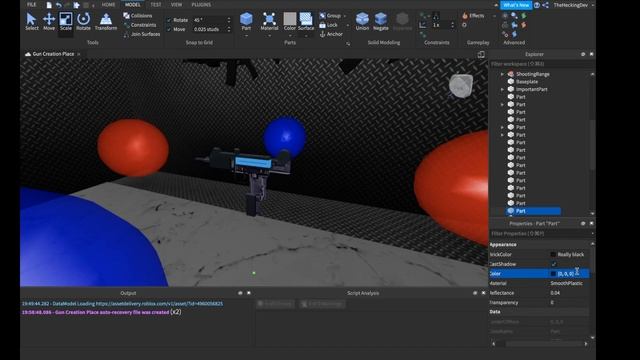Switch to the TEST ribbon tab
Viewport: 640px width, 360px height.
pyautogui.click(x=156, y=5)
